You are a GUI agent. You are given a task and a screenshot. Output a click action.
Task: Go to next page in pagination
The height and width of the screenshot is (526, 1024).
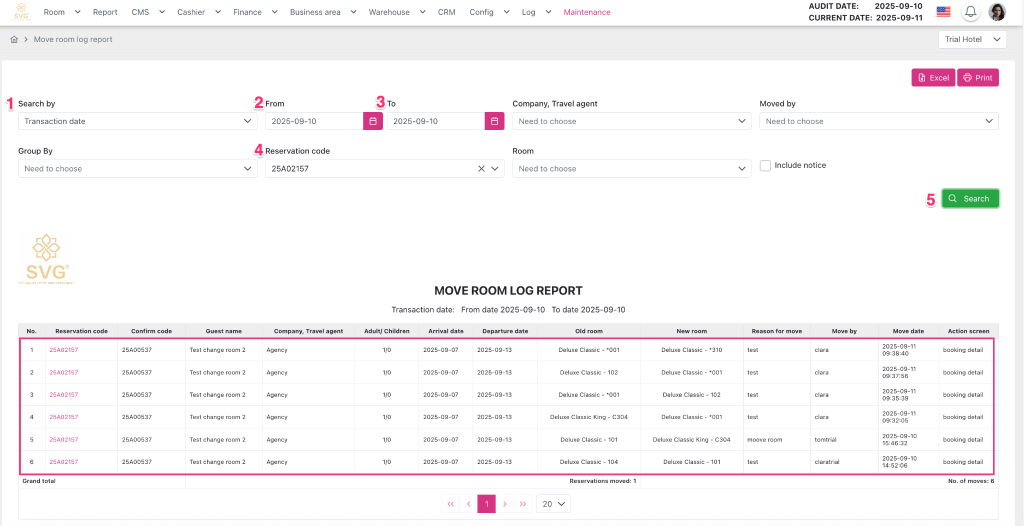tap(505, 504)
